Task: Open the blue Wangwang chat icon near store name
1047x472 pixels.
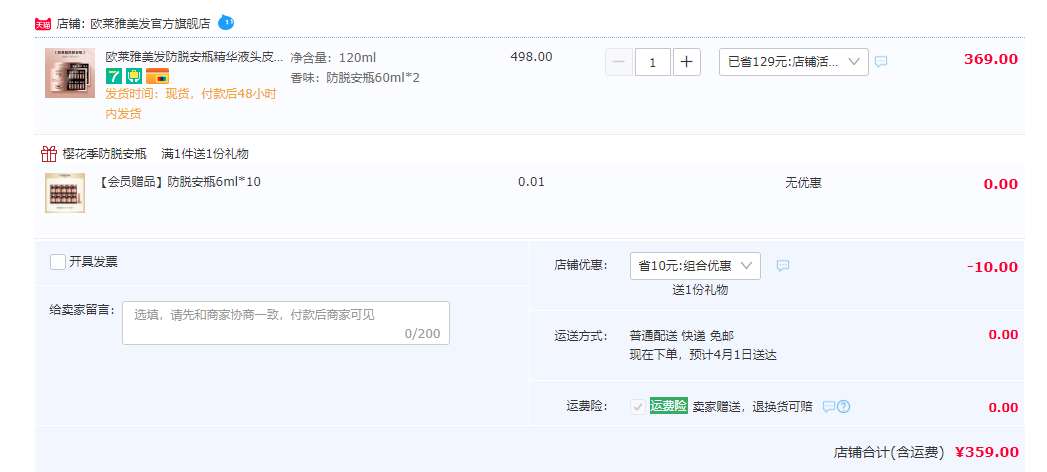Action: (x=226, y=23)
